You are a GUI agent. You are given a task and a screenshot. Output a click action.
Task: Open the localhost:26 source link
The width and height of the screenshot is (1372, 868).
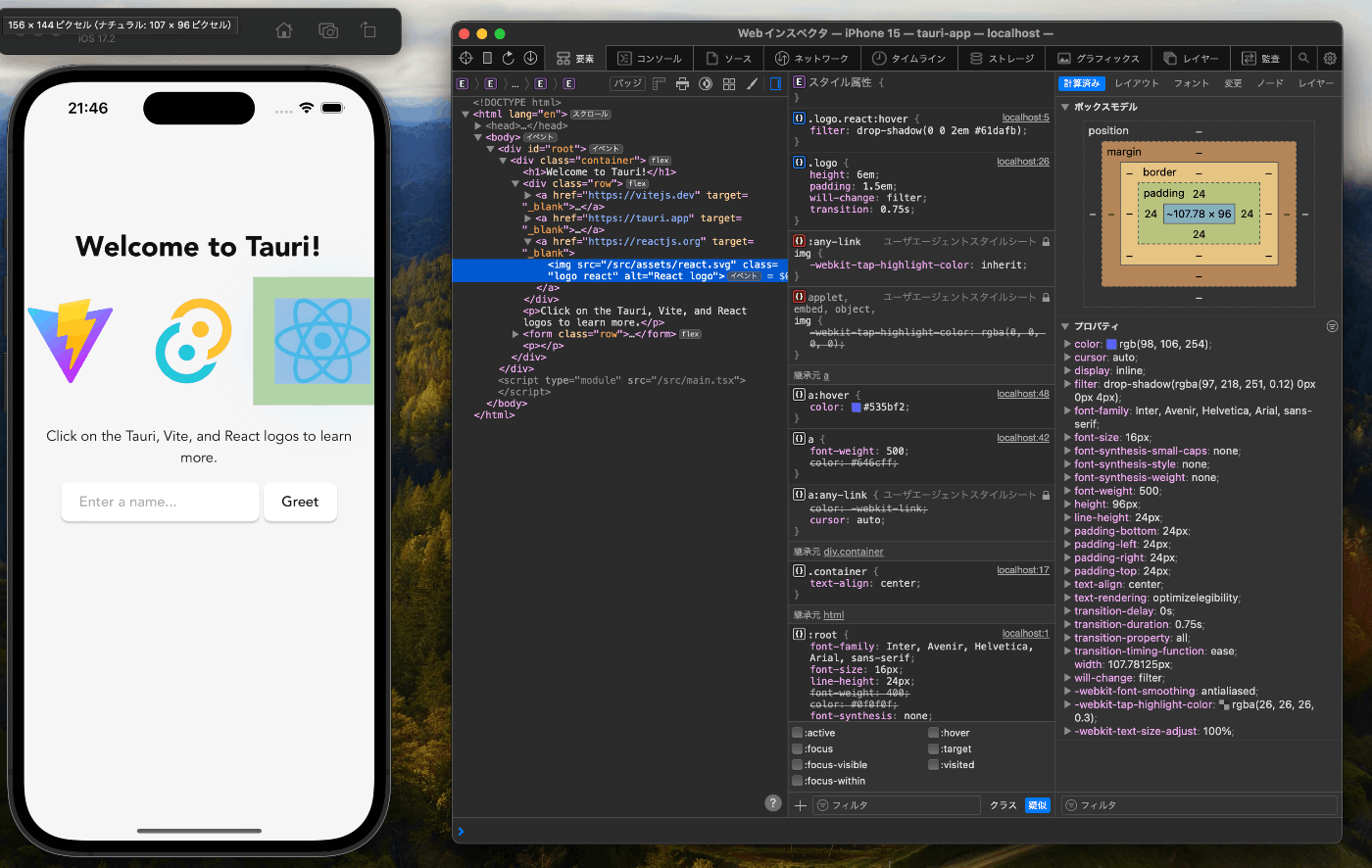point(1023,162)
